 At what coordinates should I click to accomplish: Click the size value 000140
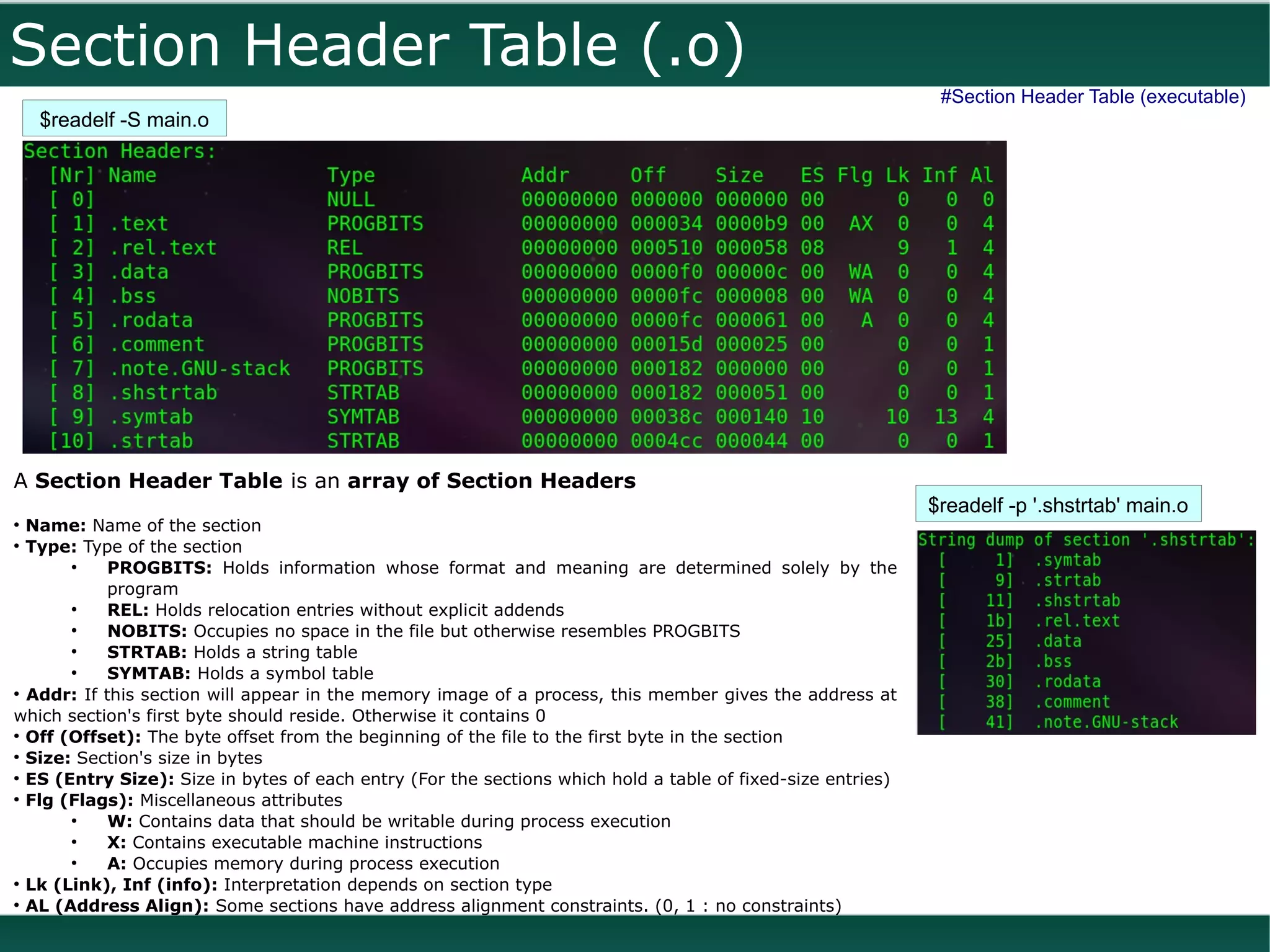(x=752, y=417)
